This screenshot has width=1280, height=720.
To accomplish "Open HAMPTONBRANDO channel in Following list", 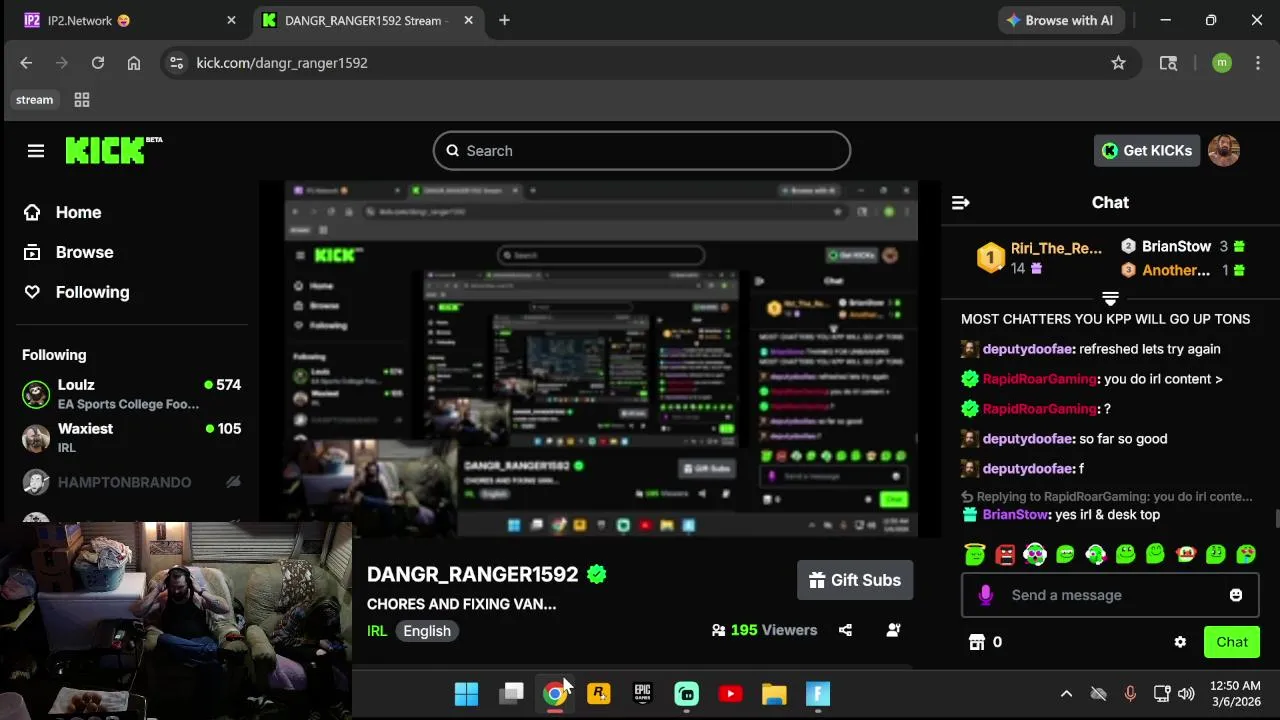I will tap(132, 482).
